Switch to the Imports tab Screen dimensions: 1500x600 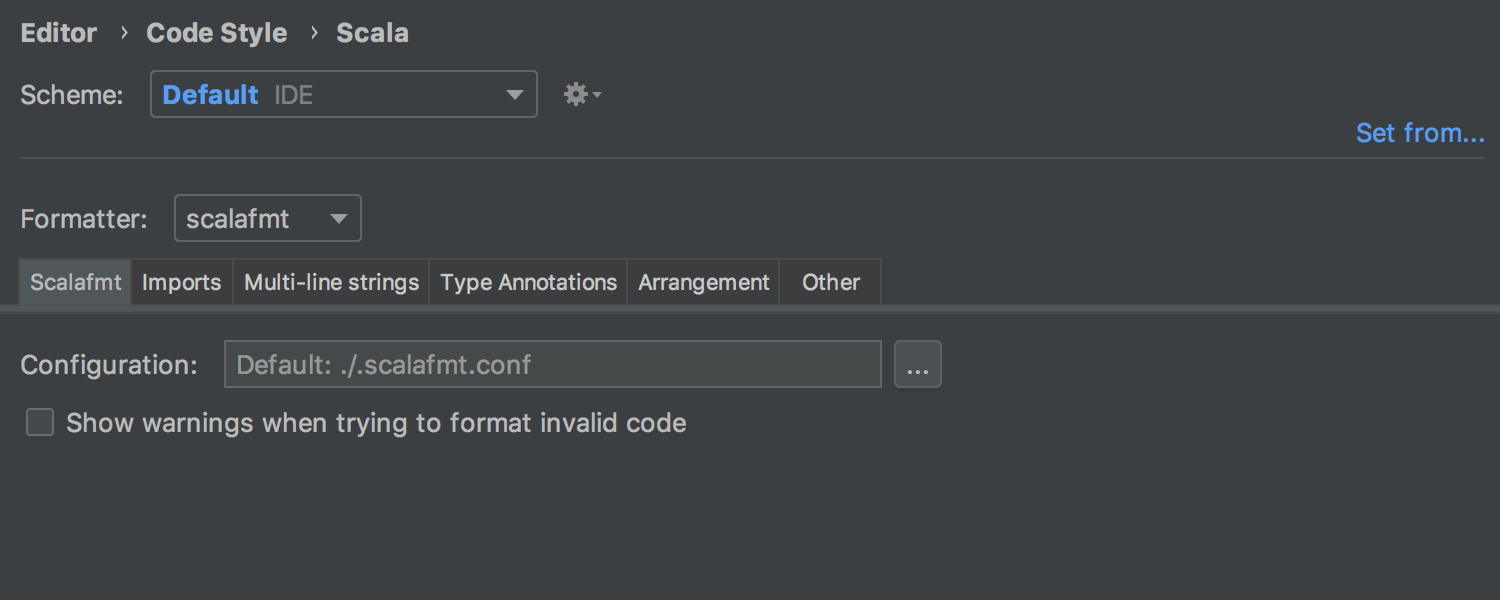click(182, 282)
